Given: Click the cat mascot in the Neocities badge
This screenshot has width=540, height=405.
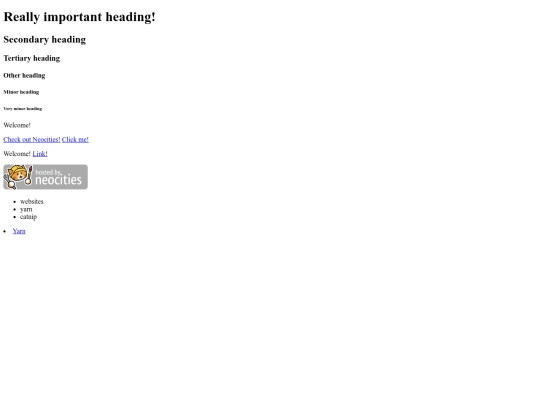Looking at the screenshot, I should pos(18,177).
